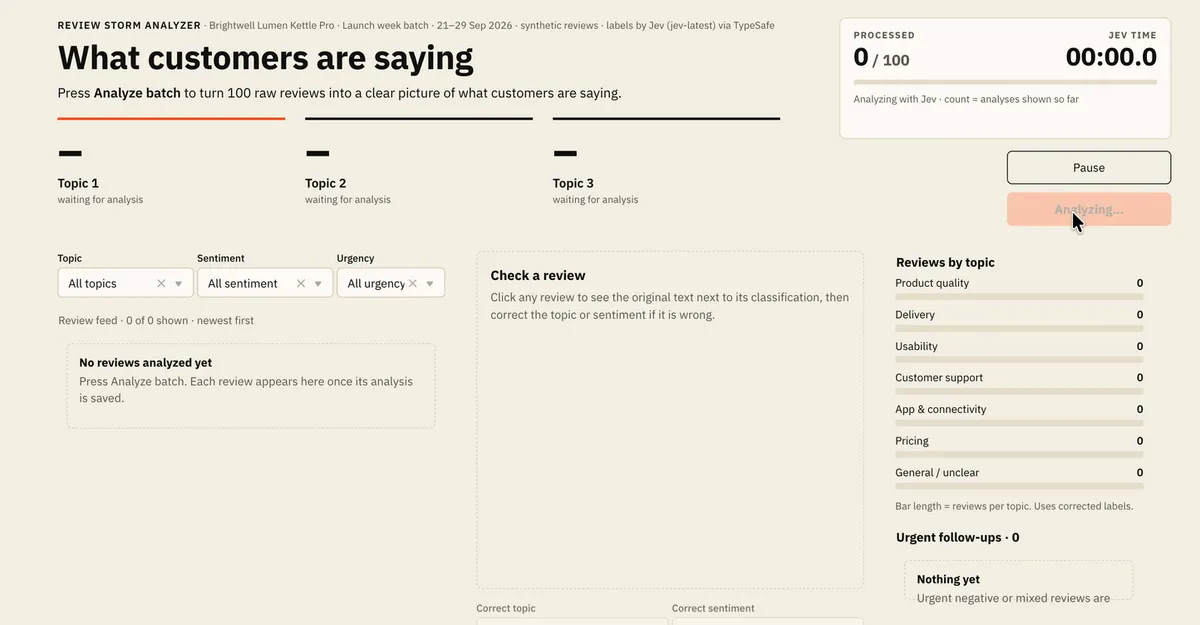
Task: Clear the Topic filter with its X icon
Action: point(161,284)
